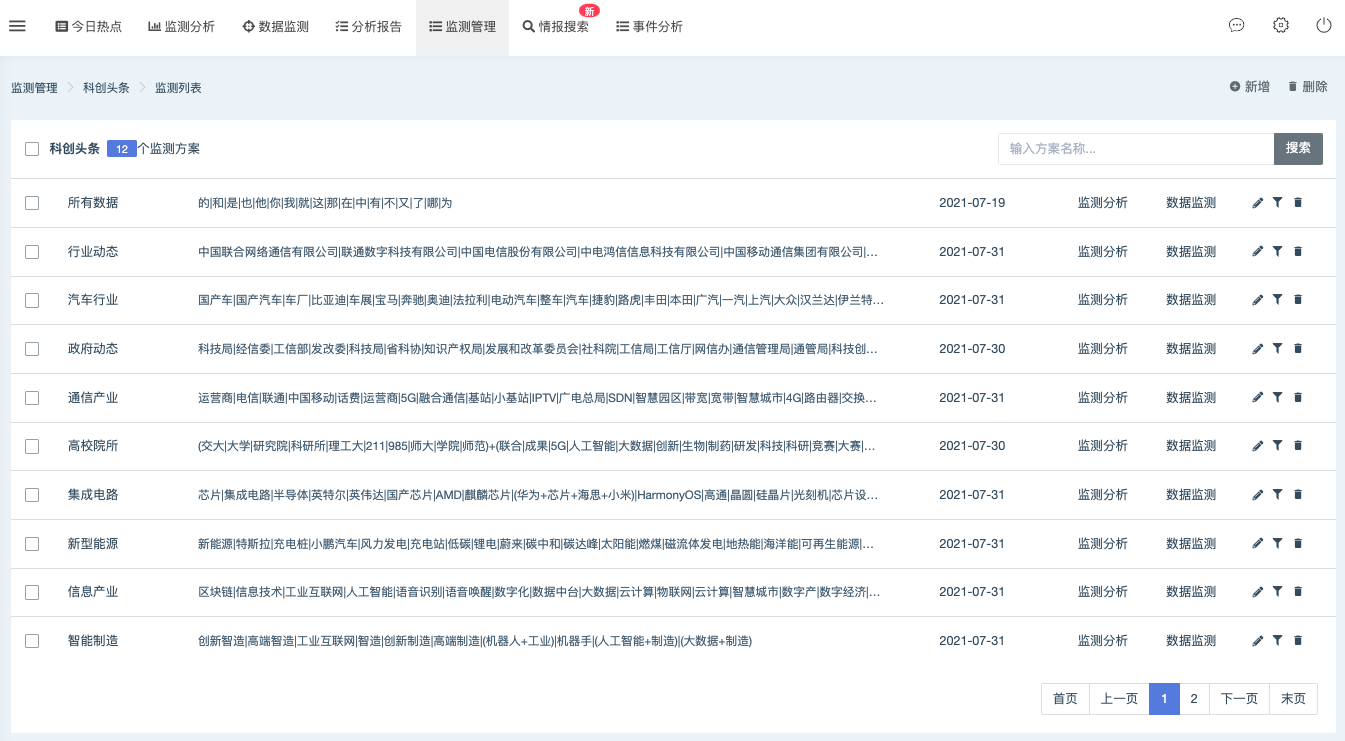Open filter icon for 行业动态 row

[1277, 251]
